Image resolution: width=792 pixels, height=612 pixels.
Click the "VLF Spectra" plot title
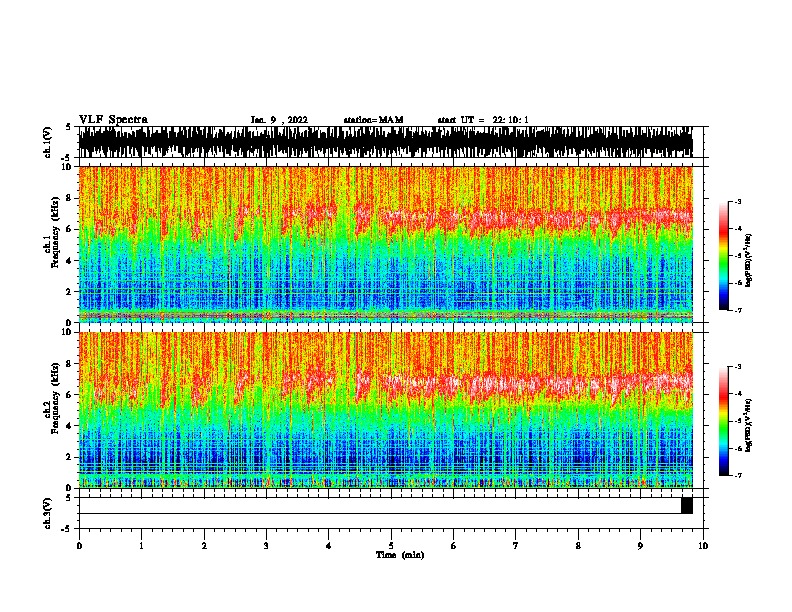(113, 120)
